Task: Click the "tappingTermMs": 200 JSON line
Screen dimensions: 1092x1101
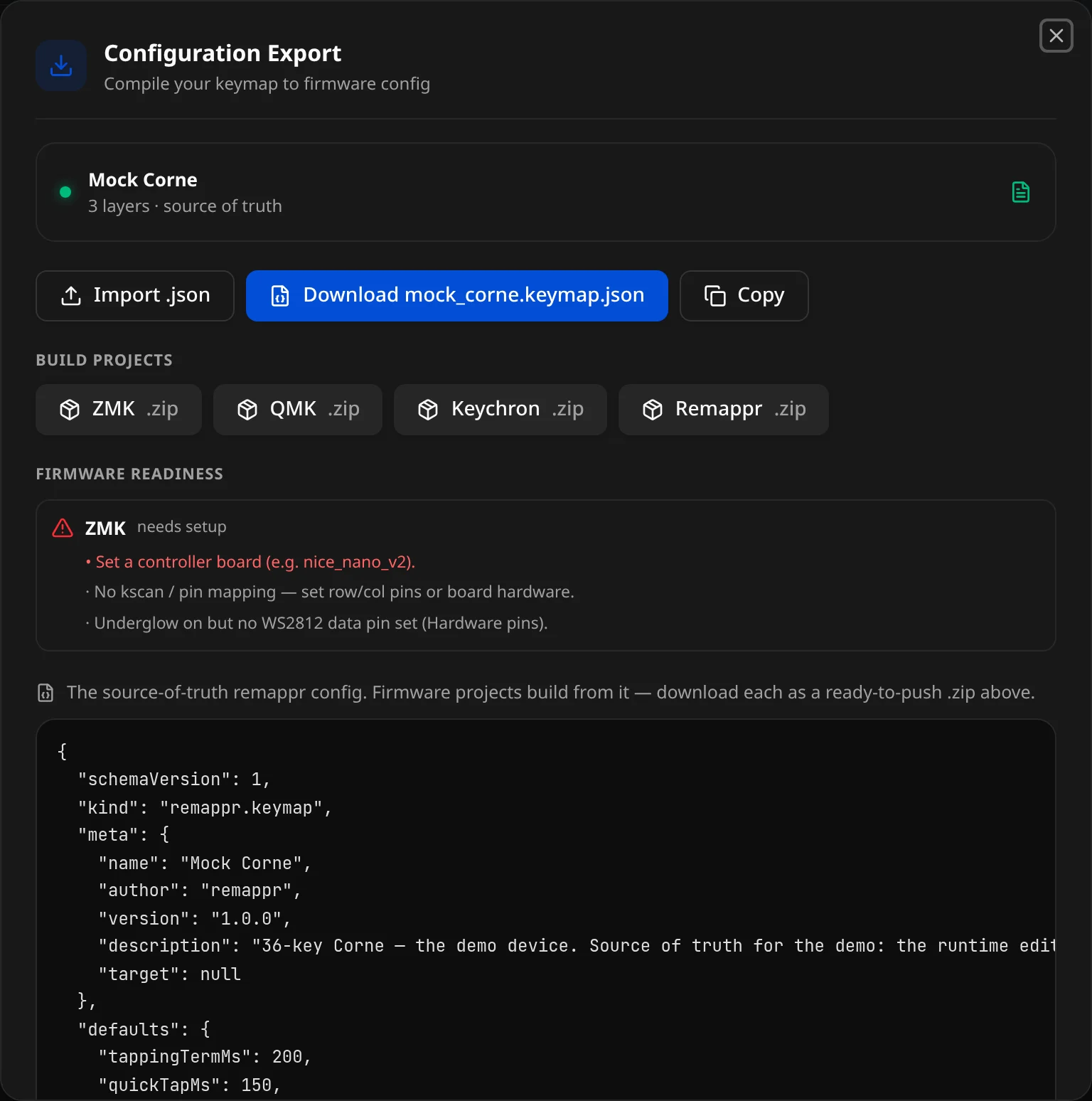Action: pyautogui.click(x=205, y=1057)
